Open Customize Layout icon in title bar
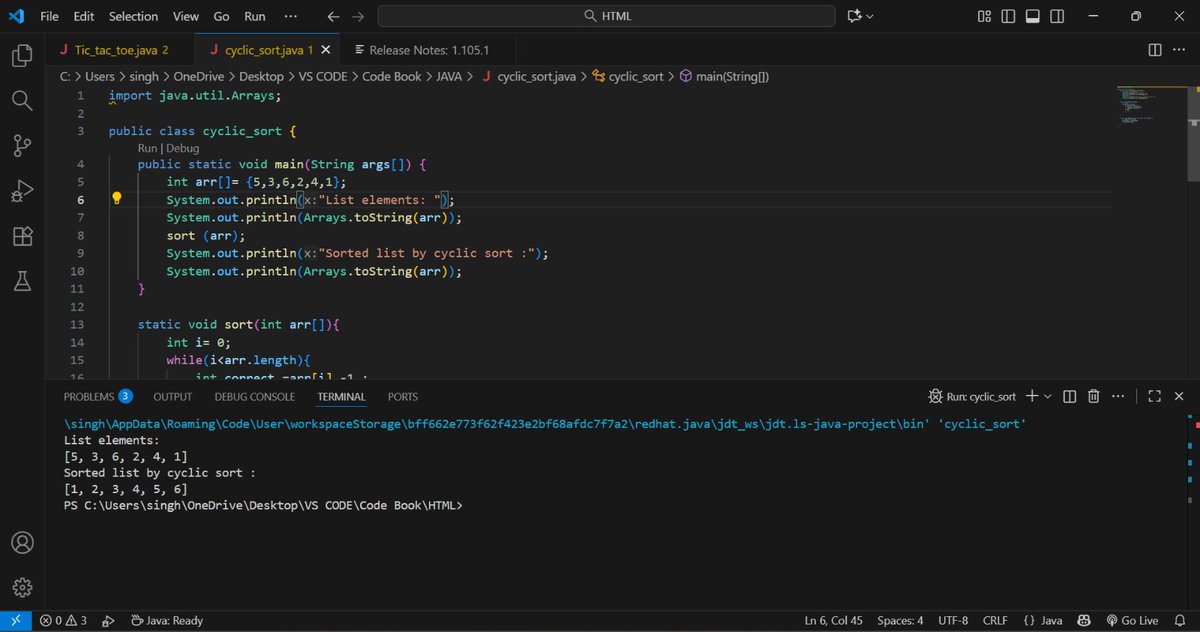 [985, 16]
